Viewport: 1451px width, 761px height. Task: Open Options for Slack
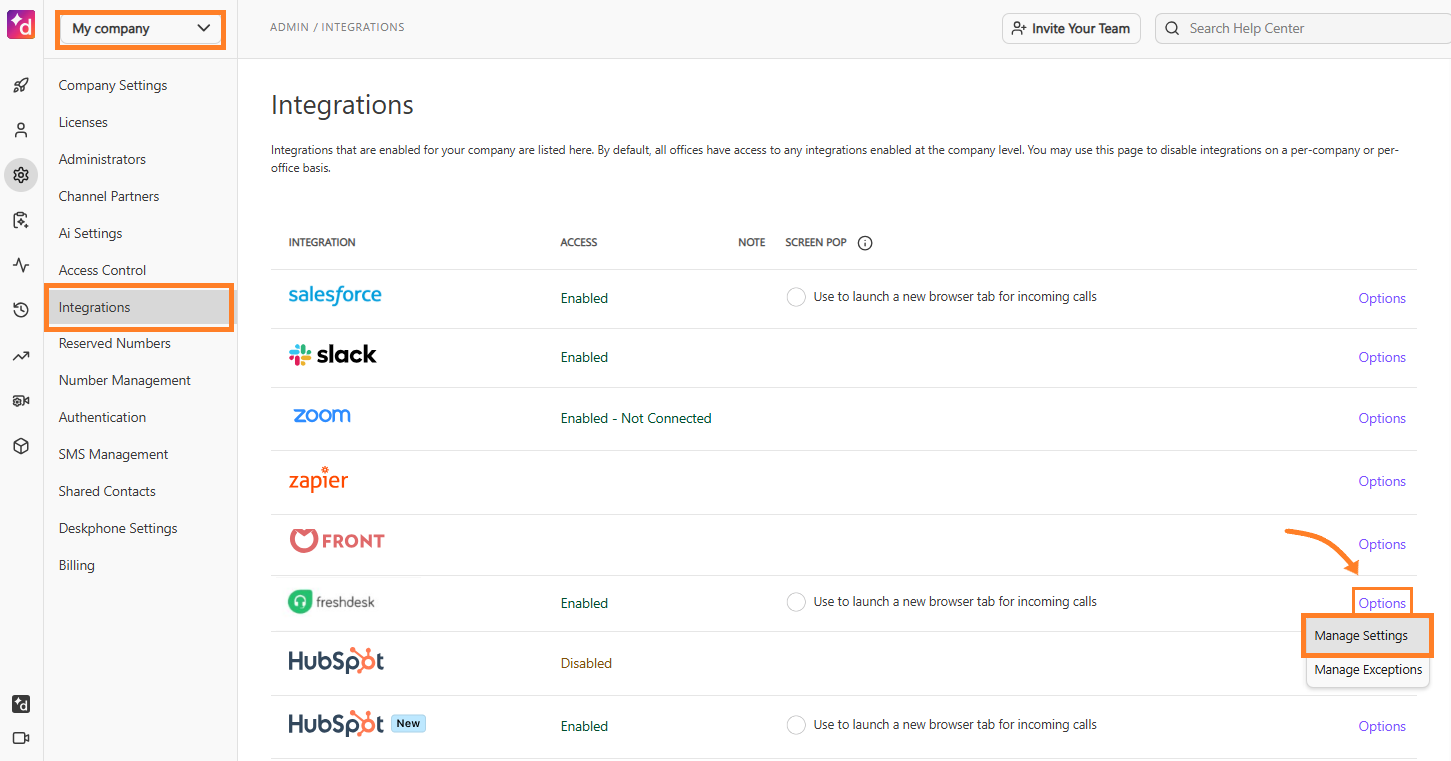pyautogui.click(x=1382, y=357)
